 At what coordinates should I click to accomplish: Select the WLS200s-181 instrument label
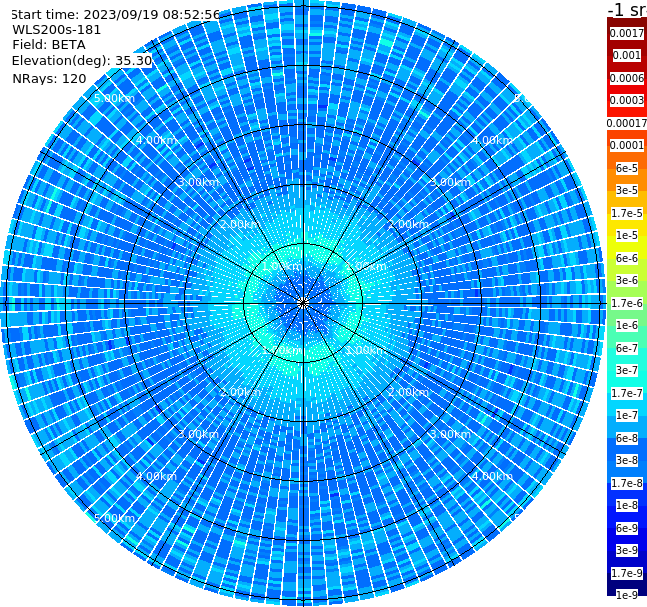pyautogui.click(x=57, y=30)
